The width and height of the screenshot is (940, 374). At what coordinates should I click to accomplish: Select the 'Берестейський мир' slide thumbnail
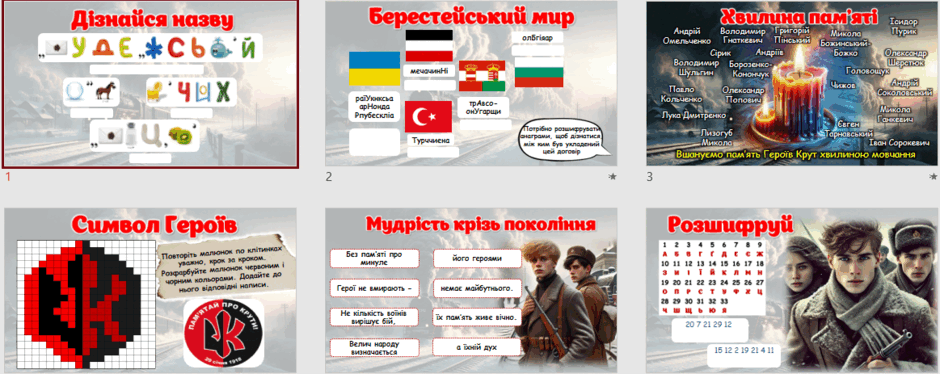pyautogui.click(x=471, y=84)
